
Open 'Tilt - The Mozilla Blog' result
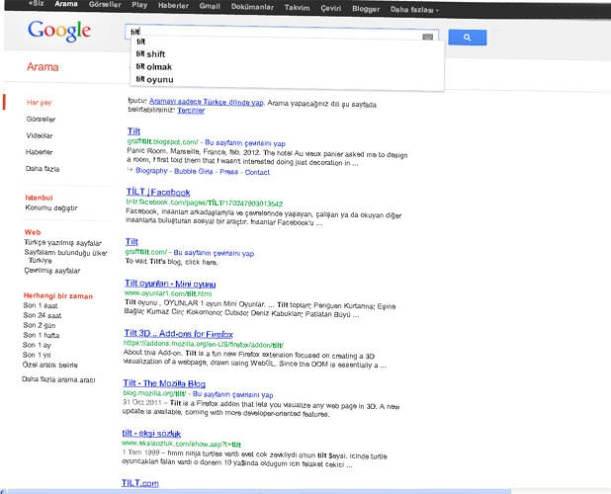click(x=164, y=383)
